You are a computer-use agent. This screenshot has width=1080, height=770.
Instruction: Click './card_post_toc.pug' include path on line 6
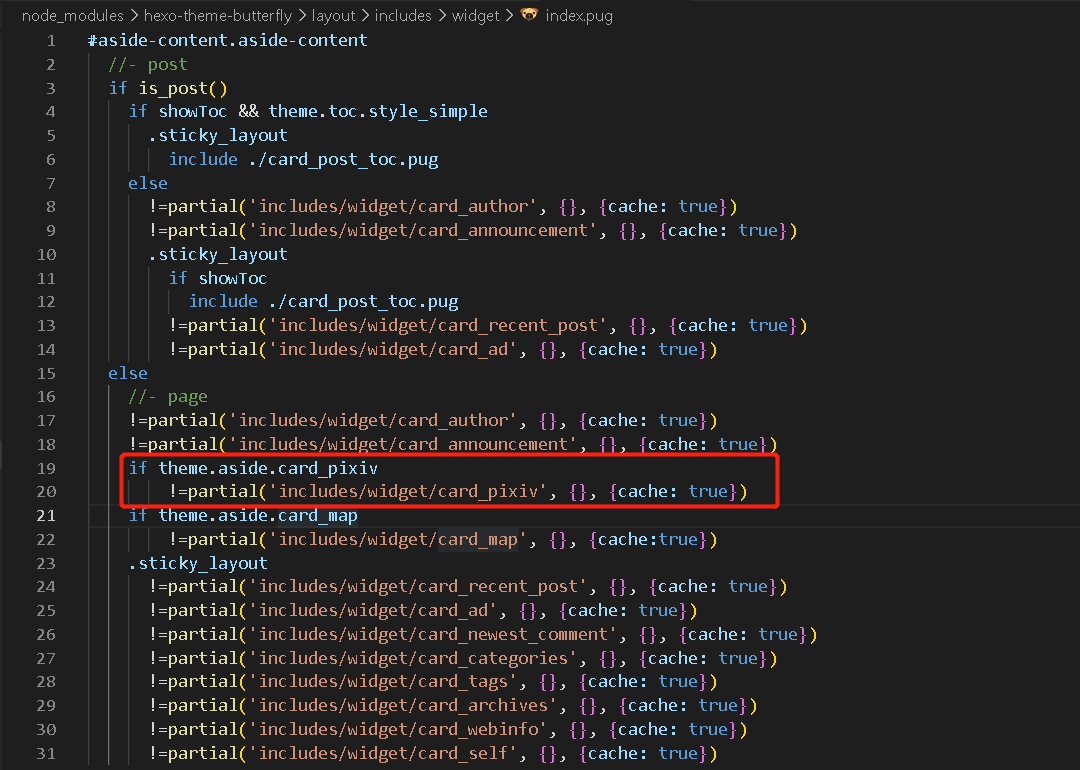coord(338,159)
